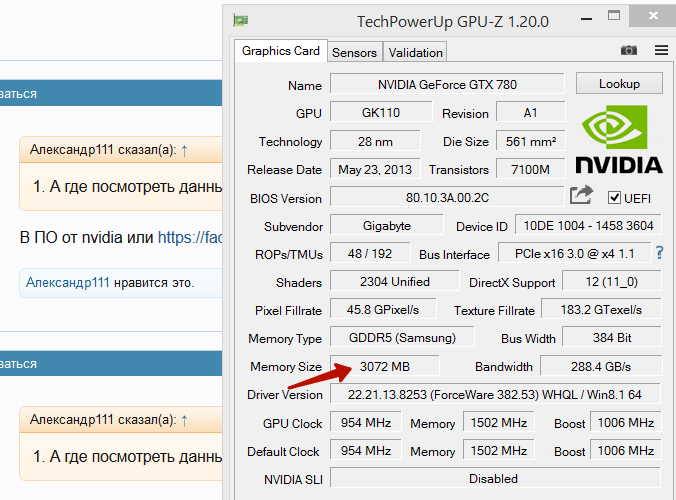The width and height of the screenshot is (676, 500).
Task: Click the Bandwidth field 288.4 GB/s
Action: (601, 366)
